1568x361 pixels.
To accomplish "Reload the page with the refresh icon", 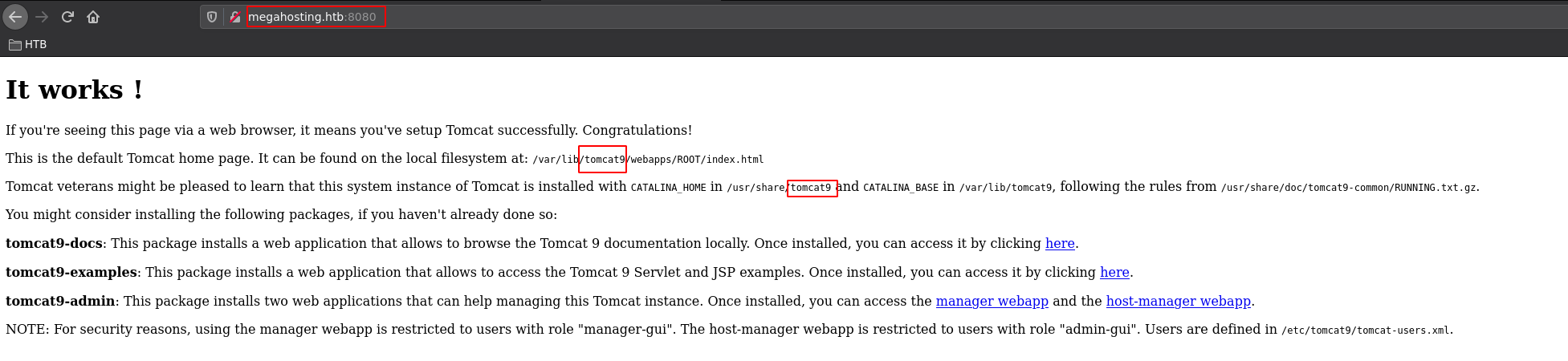I will point(67,17).
